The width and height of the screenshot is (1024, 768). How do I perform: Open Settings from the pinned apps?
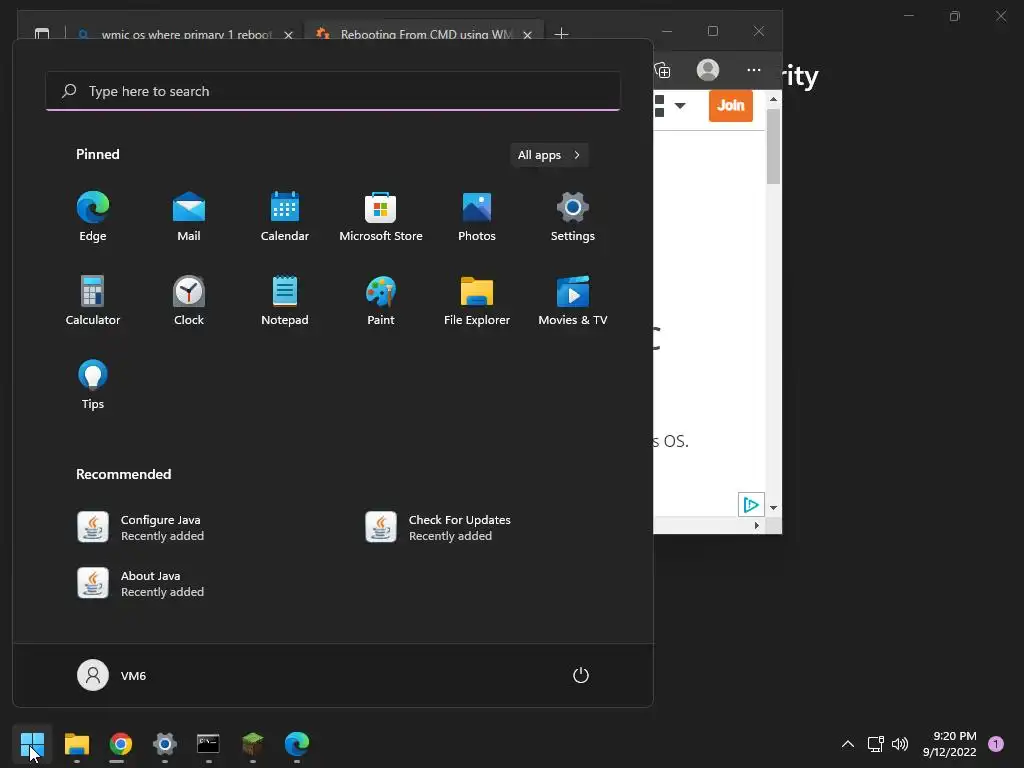(573, 217)
